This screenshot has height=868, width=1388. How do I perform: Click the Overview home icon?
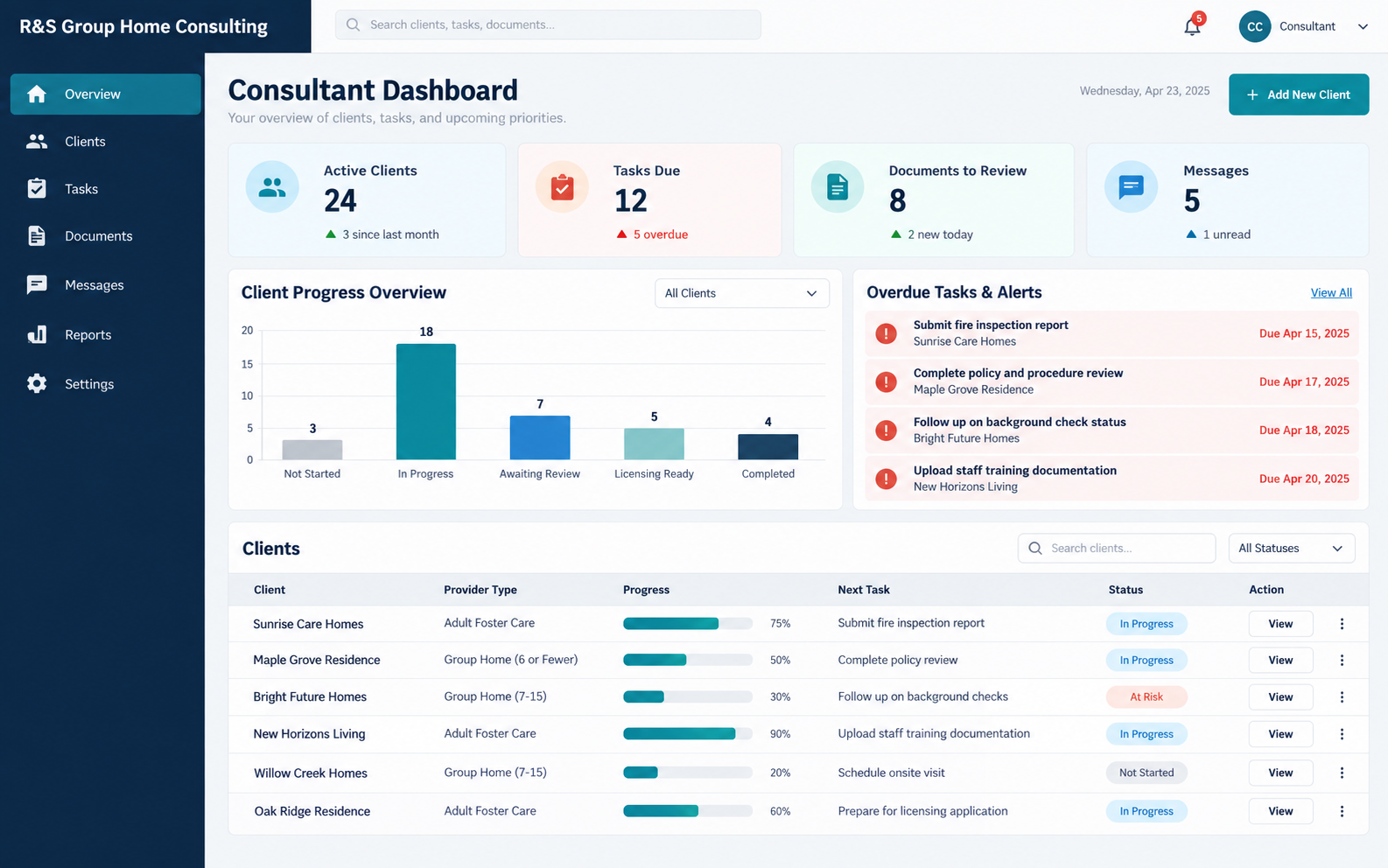(x=37, y=94)
